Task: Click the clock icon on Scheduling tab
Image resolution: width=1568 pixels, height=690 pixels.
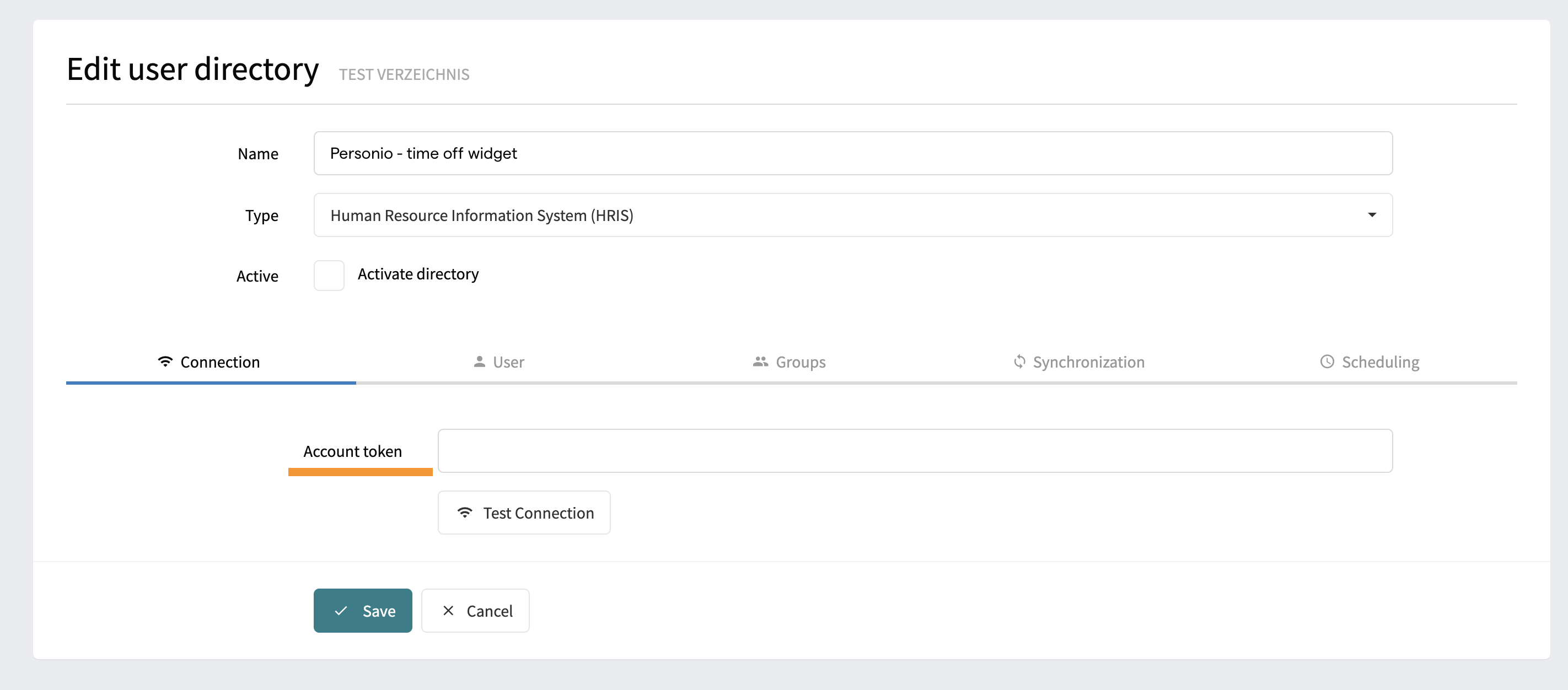Action: point(1327,362)
